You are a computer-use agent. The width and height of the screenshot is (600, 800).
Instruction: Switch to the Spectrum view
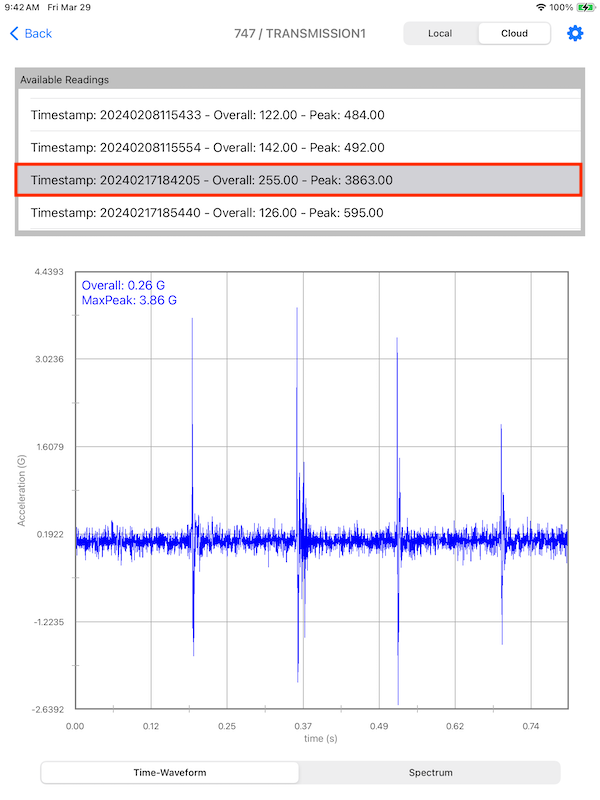pos(431,772)
